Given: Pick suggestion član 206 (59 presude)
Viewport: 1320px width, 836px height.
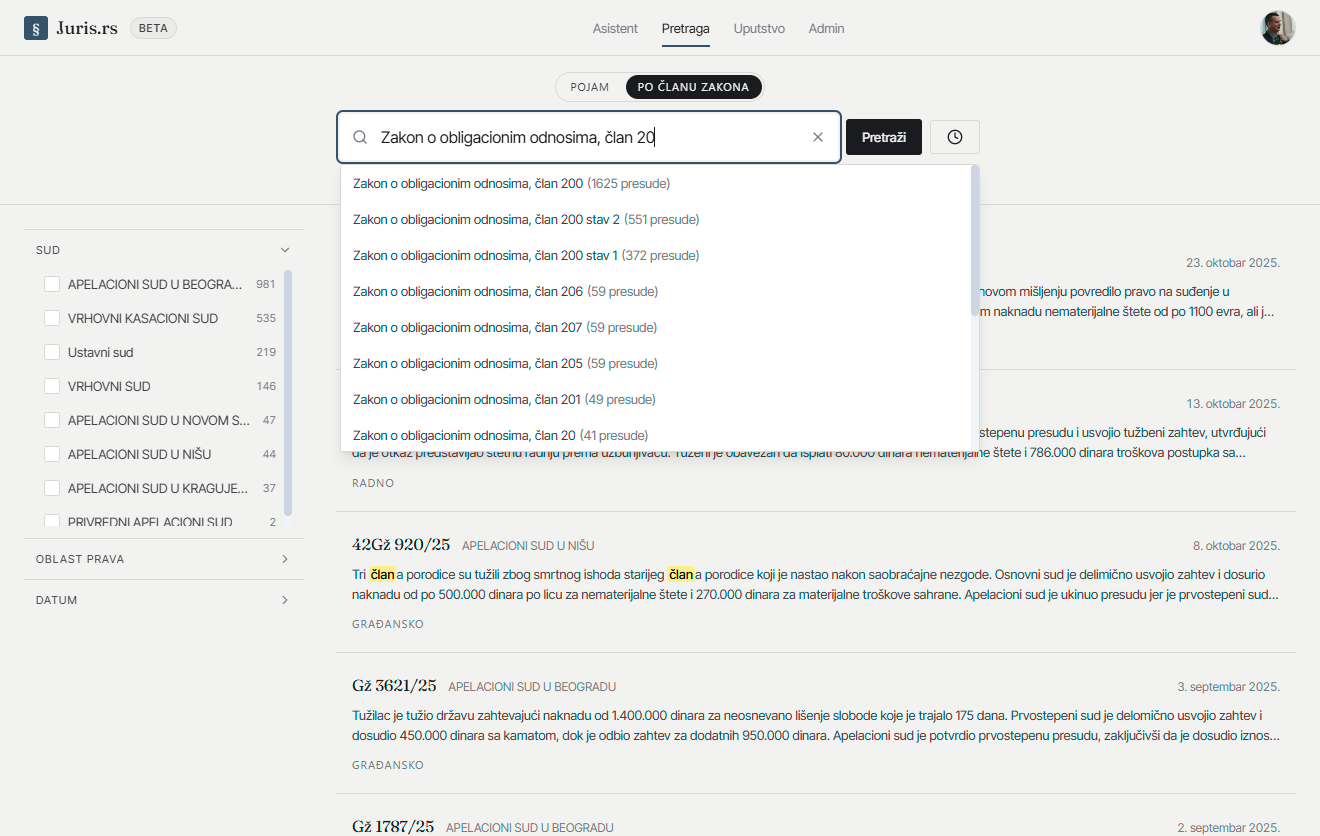Looking at the screenshot, I should (x=655, y=292).
